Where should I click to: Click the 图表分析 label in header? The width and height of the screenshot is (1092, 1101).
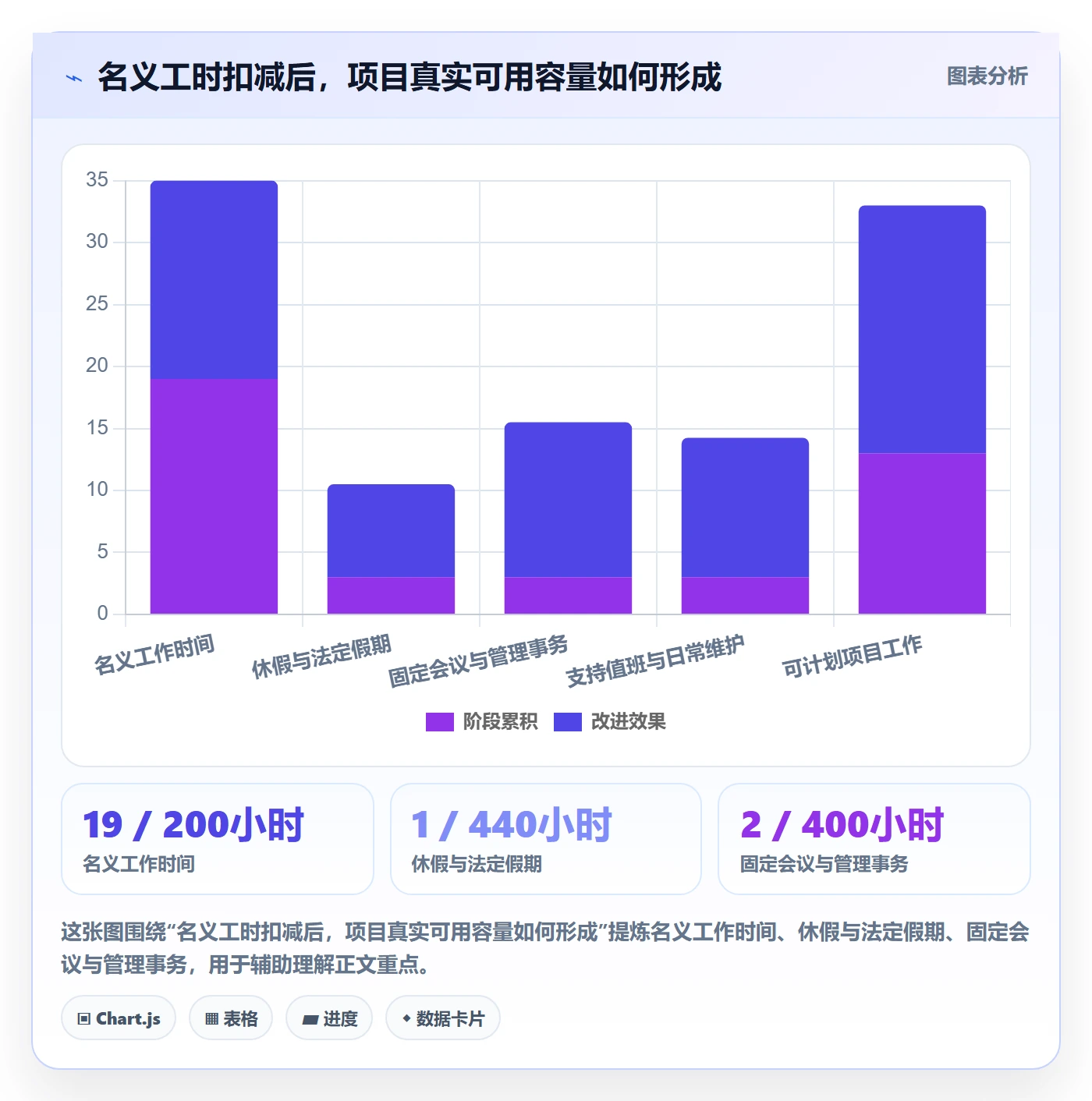[987, 76]
